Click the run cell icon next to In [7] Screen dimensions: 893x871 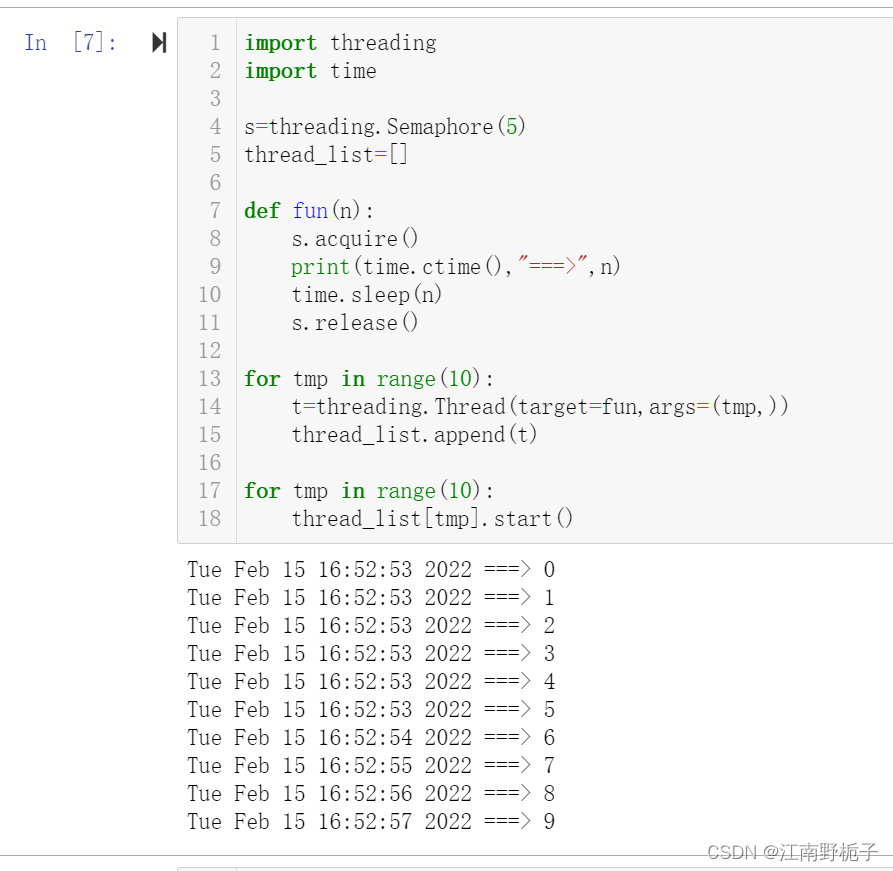click(158, 42)
